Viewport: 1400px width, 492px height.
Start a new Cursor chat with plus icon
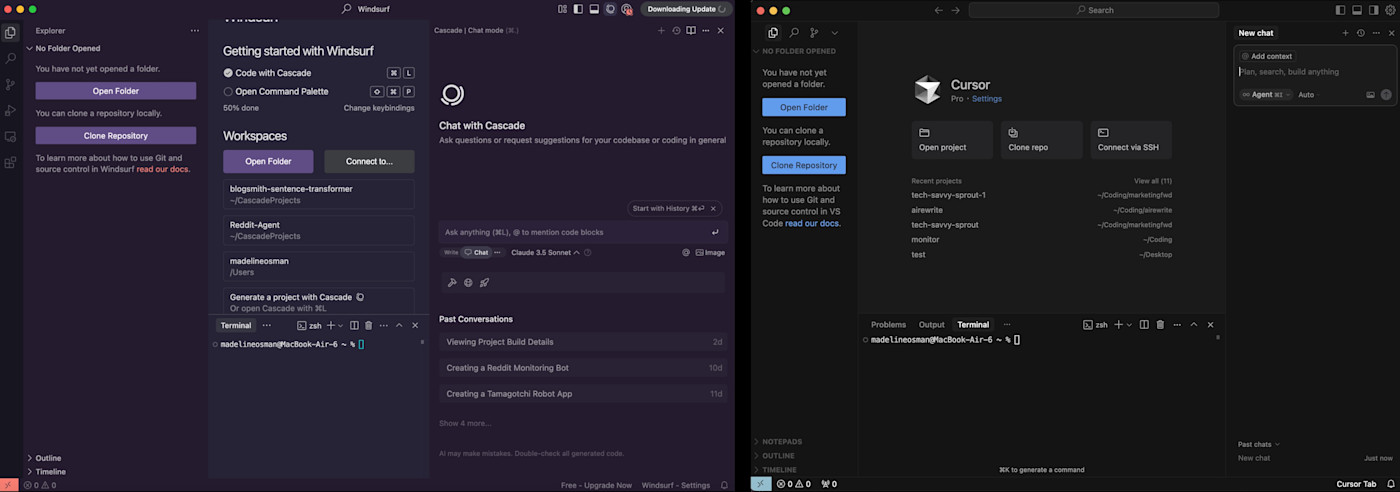pyautogui.click(x=1345, y=33)
